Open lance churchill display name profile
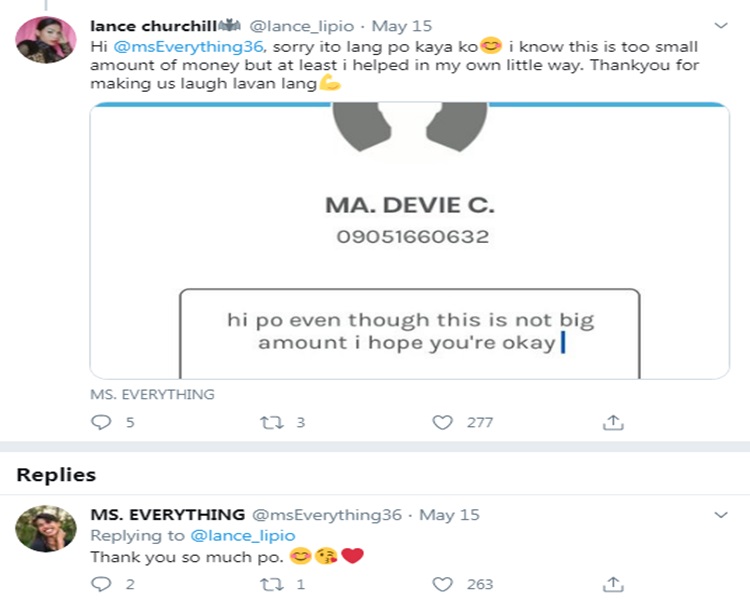 [x=154, y=26]
